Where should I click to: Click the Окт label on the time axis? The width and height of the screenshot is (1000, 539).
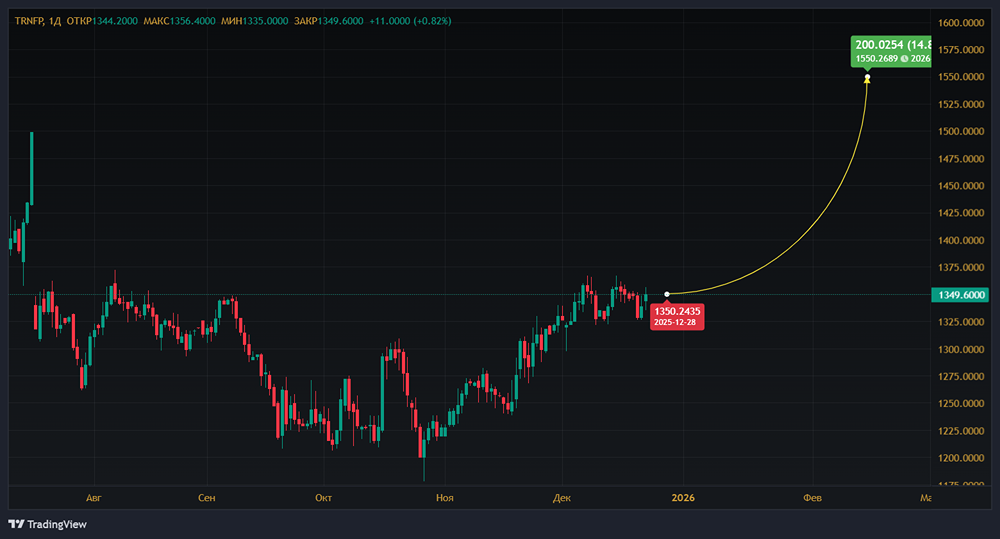coord(323,497)
